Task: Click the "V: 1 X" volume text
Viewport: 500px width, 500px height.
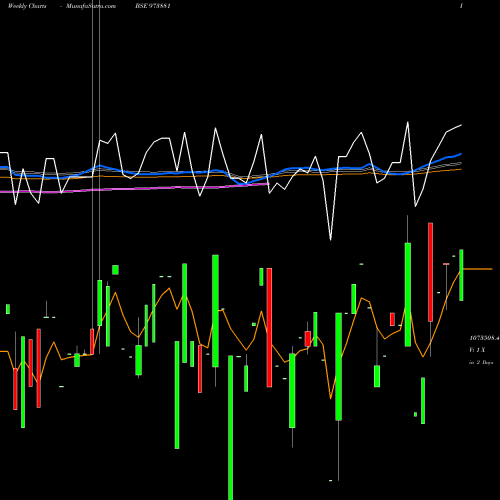Action: [x=477, y=350]
